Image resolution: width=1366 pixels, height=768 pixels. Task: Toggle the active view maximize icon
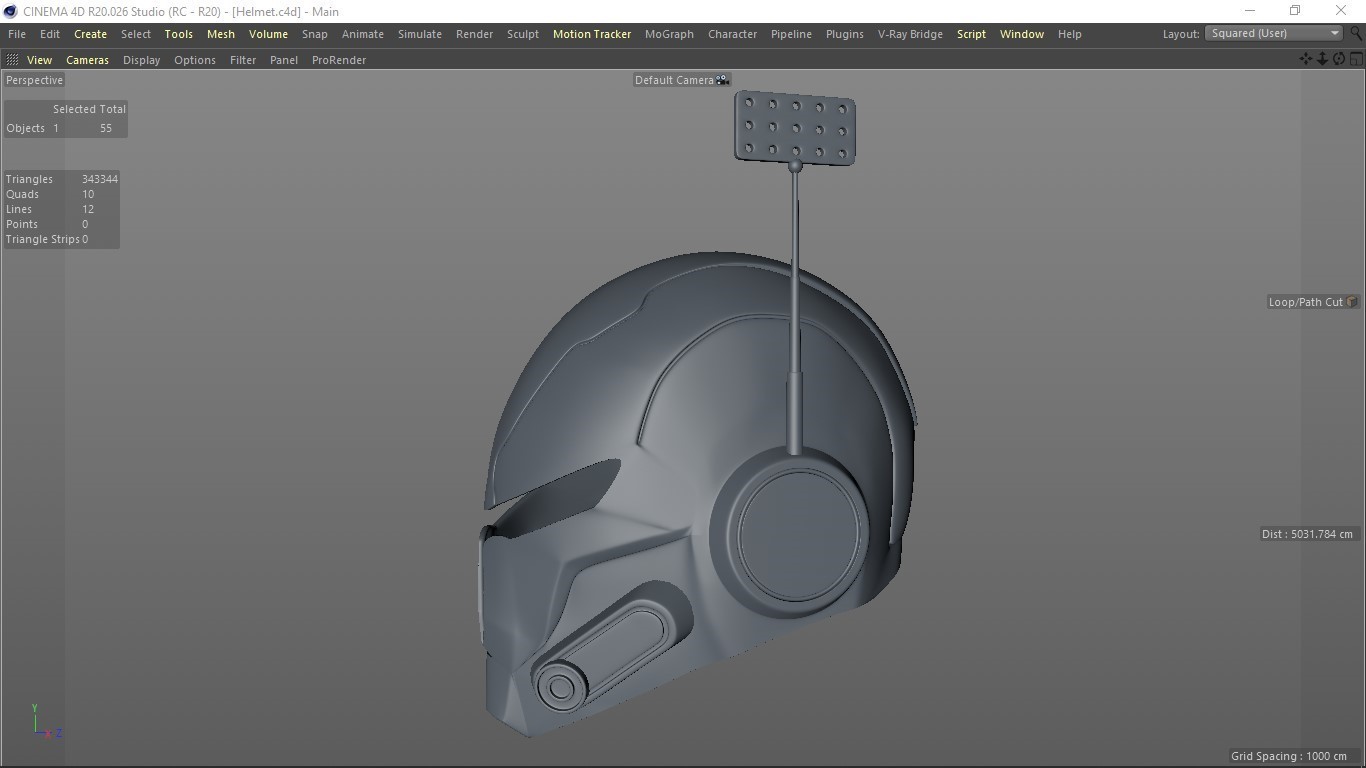[1356, 59]
